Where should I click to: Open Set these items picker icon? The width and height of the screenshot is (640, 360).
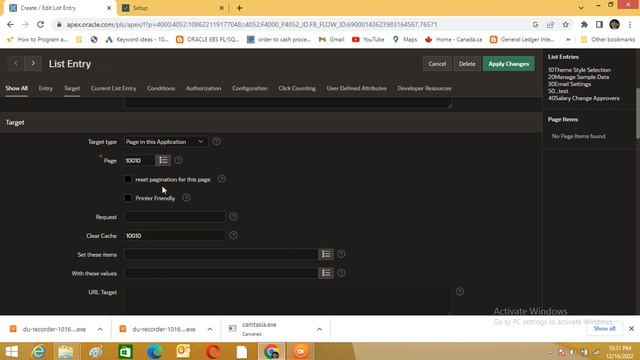(x=326, y=254)
